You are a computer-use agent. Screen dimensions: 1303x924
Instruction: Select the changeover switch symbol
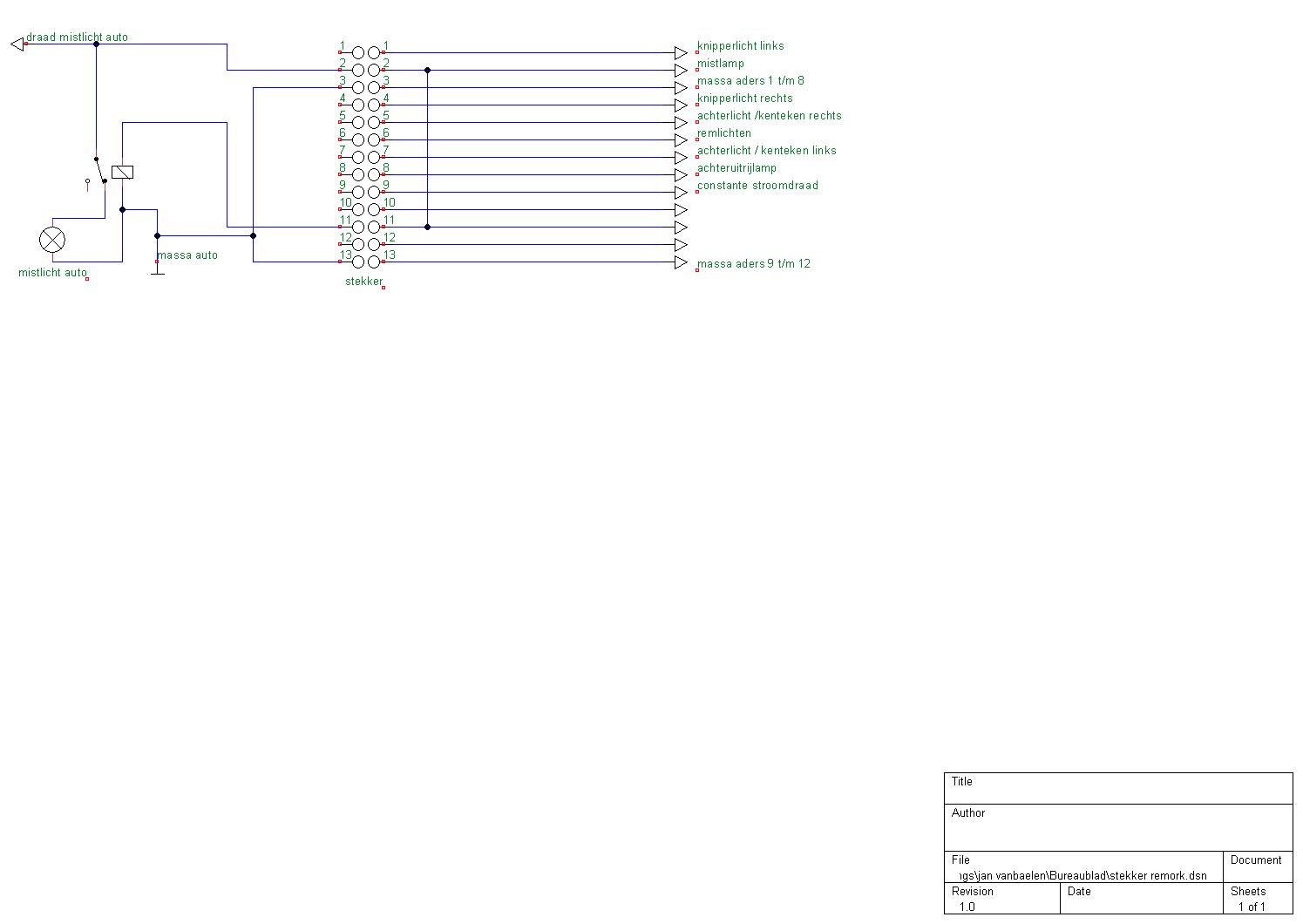(99, 171)
